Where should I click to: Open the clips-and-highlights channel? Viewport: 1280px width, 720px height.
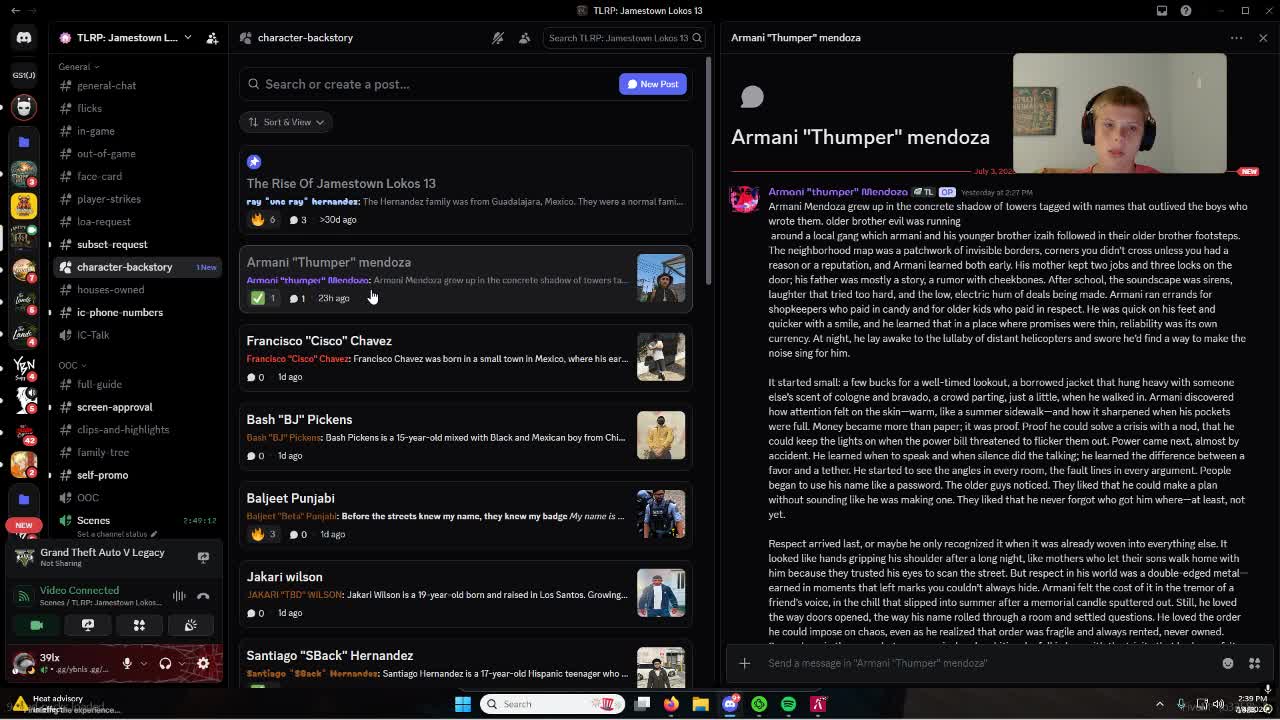pos(139,430)
